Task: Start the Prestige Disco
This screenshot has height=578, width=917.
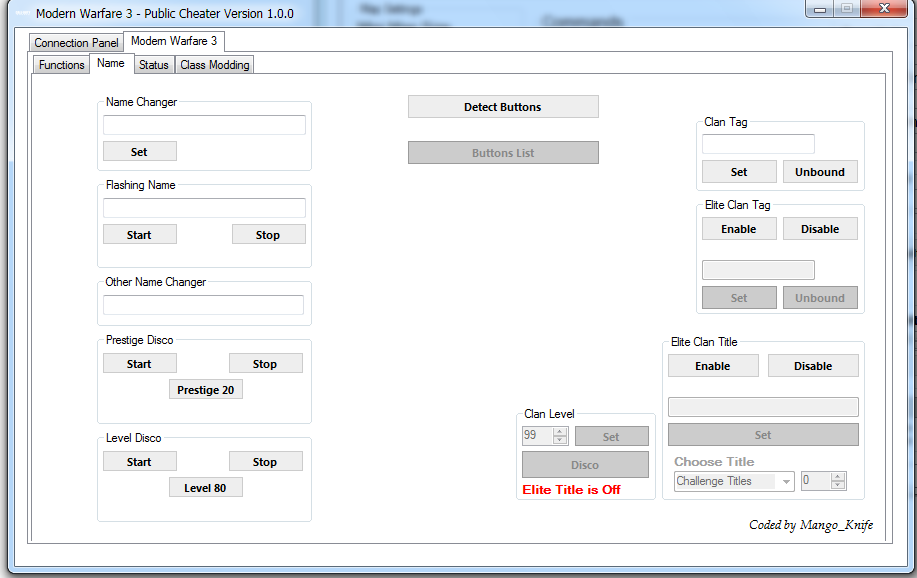Action: coord(139,364)
